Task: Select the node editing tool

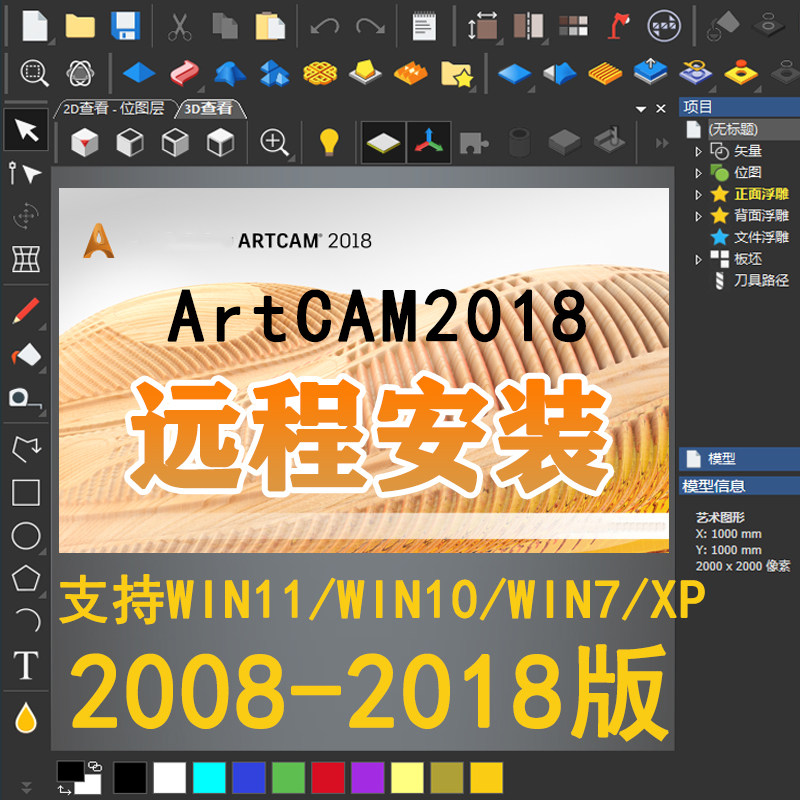Action: (x=26, y=173)
